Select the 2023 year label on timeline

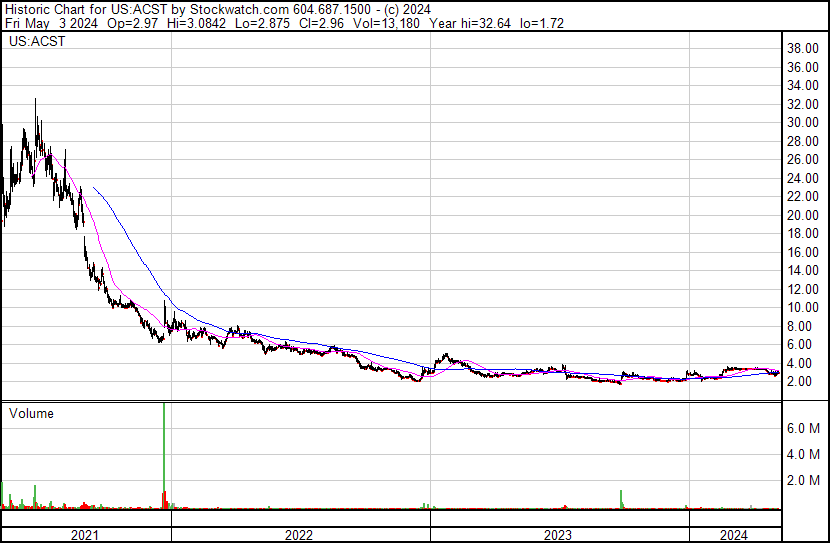[x=558, y=535]
